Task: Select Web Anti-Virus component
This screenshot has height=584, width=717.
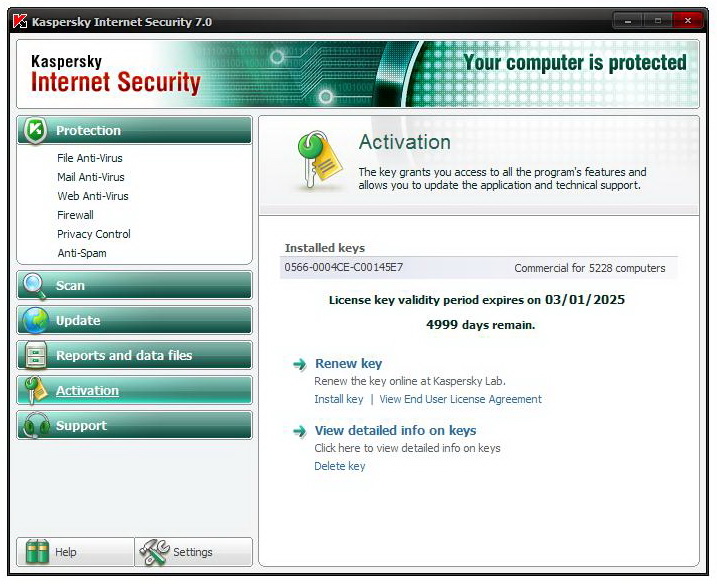Action: [93, 196]
